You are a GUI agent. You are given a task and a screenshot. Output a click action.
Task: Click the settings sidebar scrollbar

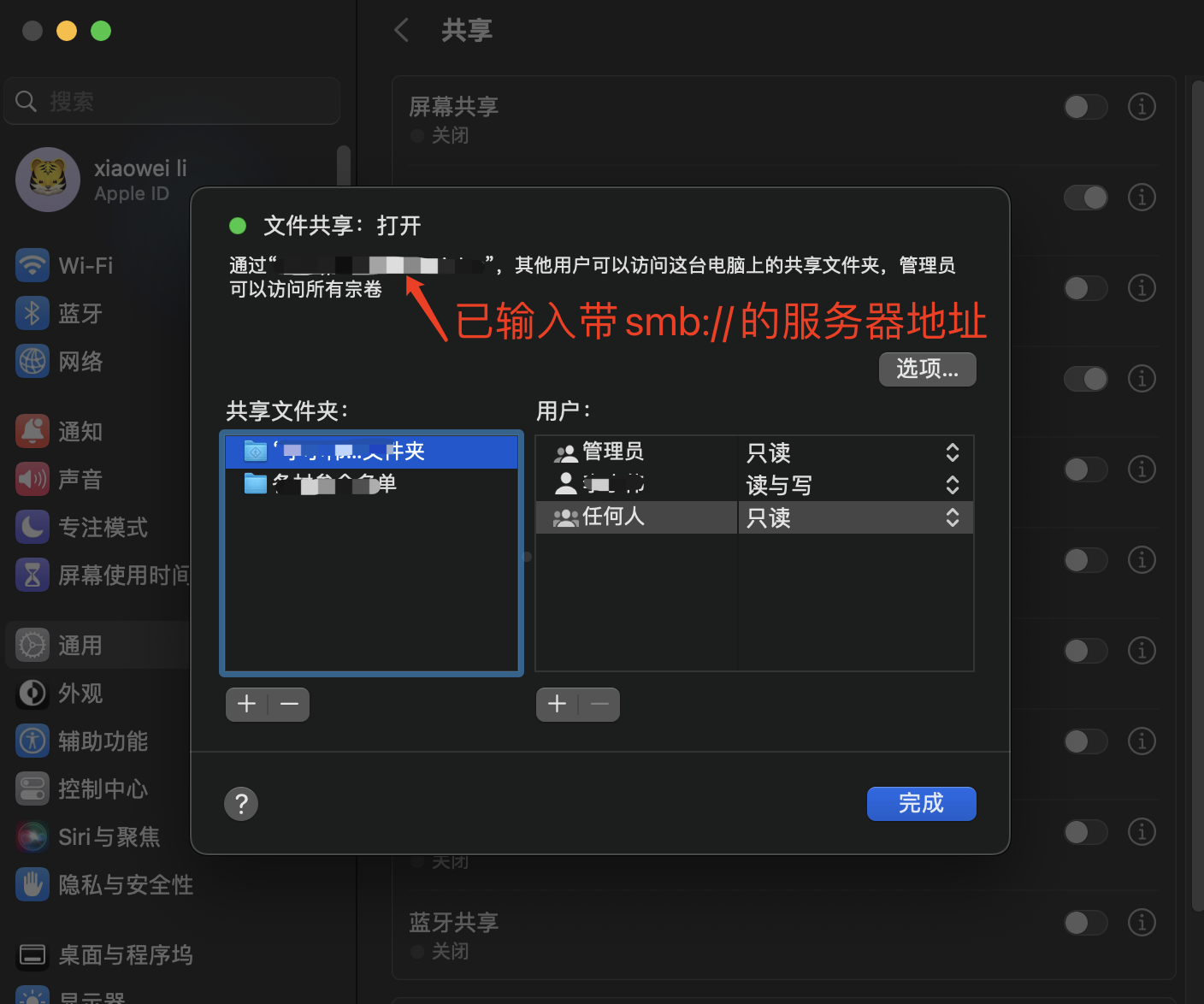[x=344, y=167]
